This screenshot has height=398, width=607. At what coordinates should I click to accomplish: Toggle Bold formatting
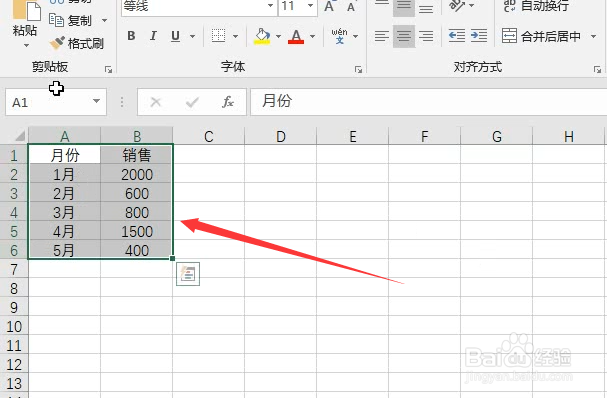[131, 36]
